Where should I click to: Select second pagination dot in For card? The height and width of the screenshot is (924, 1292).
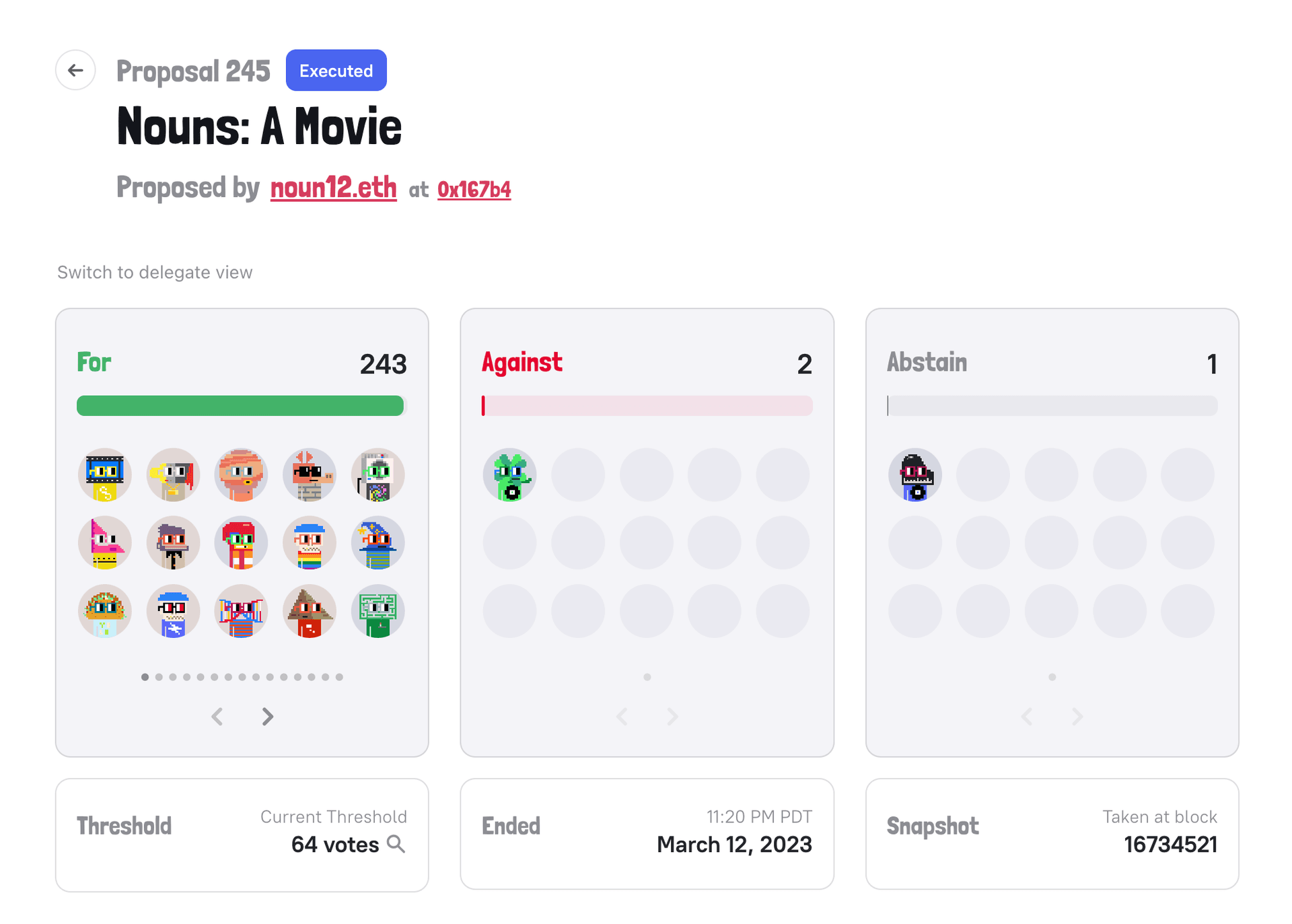pyautogui.click(x=159, y=677)
